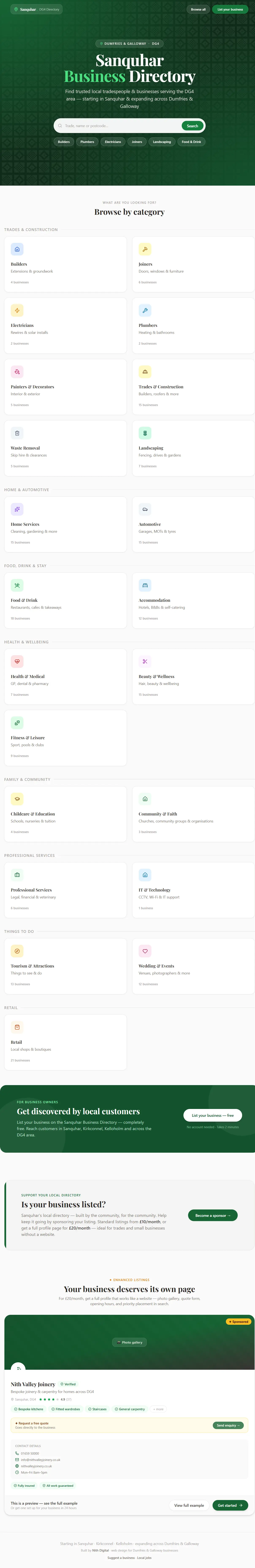Open the Waste Removal bin icon
The height and width of the screenshot is (1568, 255).
[x=17, y=433]
